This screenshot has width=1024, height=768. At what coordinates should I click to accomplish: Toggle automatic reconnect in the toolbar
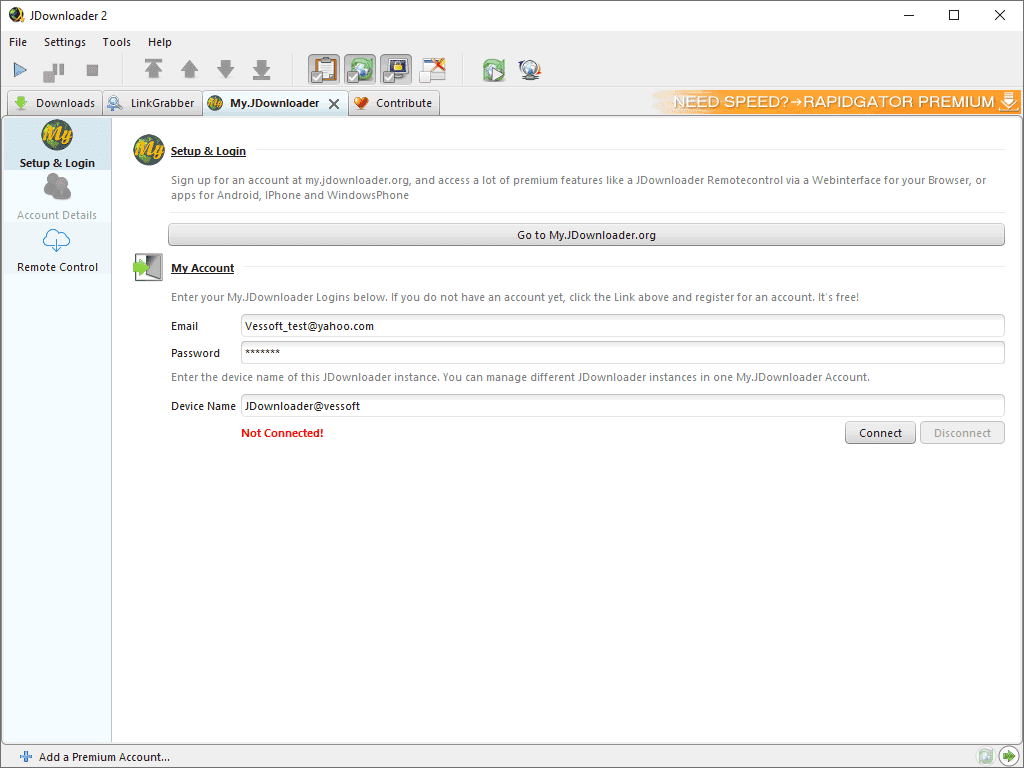click(360, 69)
